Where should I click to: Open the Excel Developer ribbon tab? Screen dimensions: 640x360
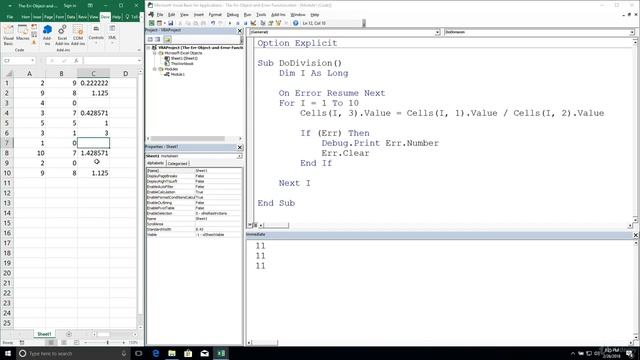click(105, 17)
